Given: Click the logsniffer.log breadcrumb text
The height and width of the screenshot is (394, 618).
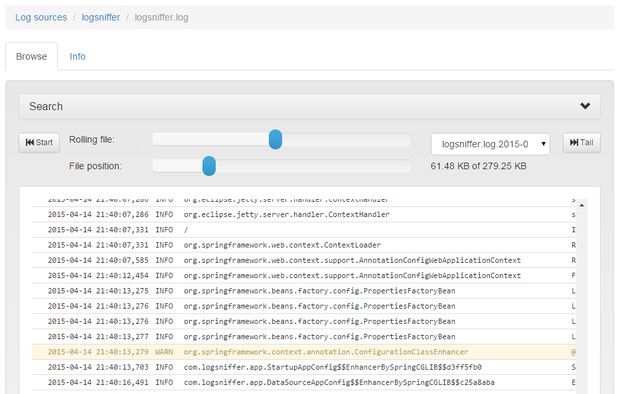Looking at the screenshot, I should pos(162,17).
